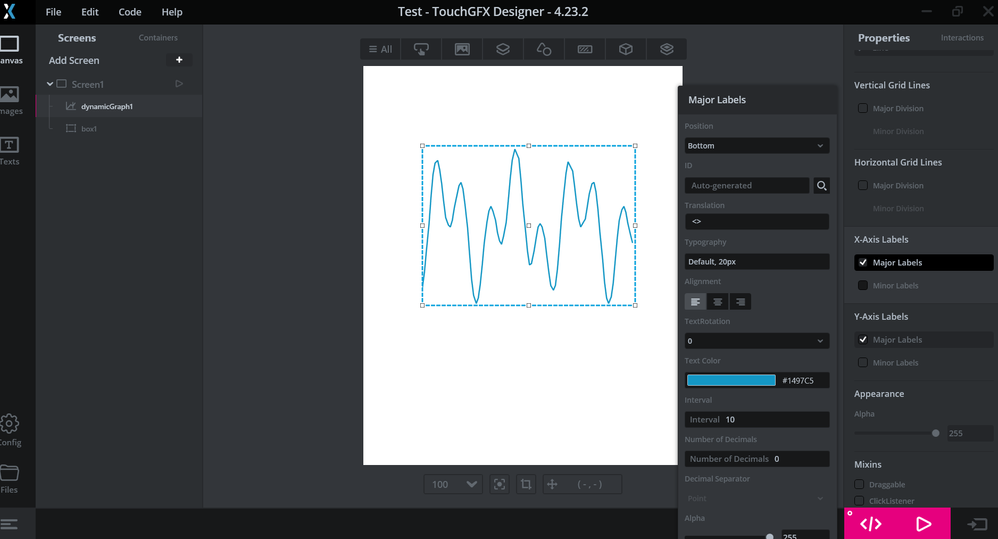Click the ID Auto-generated input field
This screenshot has width=998, height=539.
[747, 185]
